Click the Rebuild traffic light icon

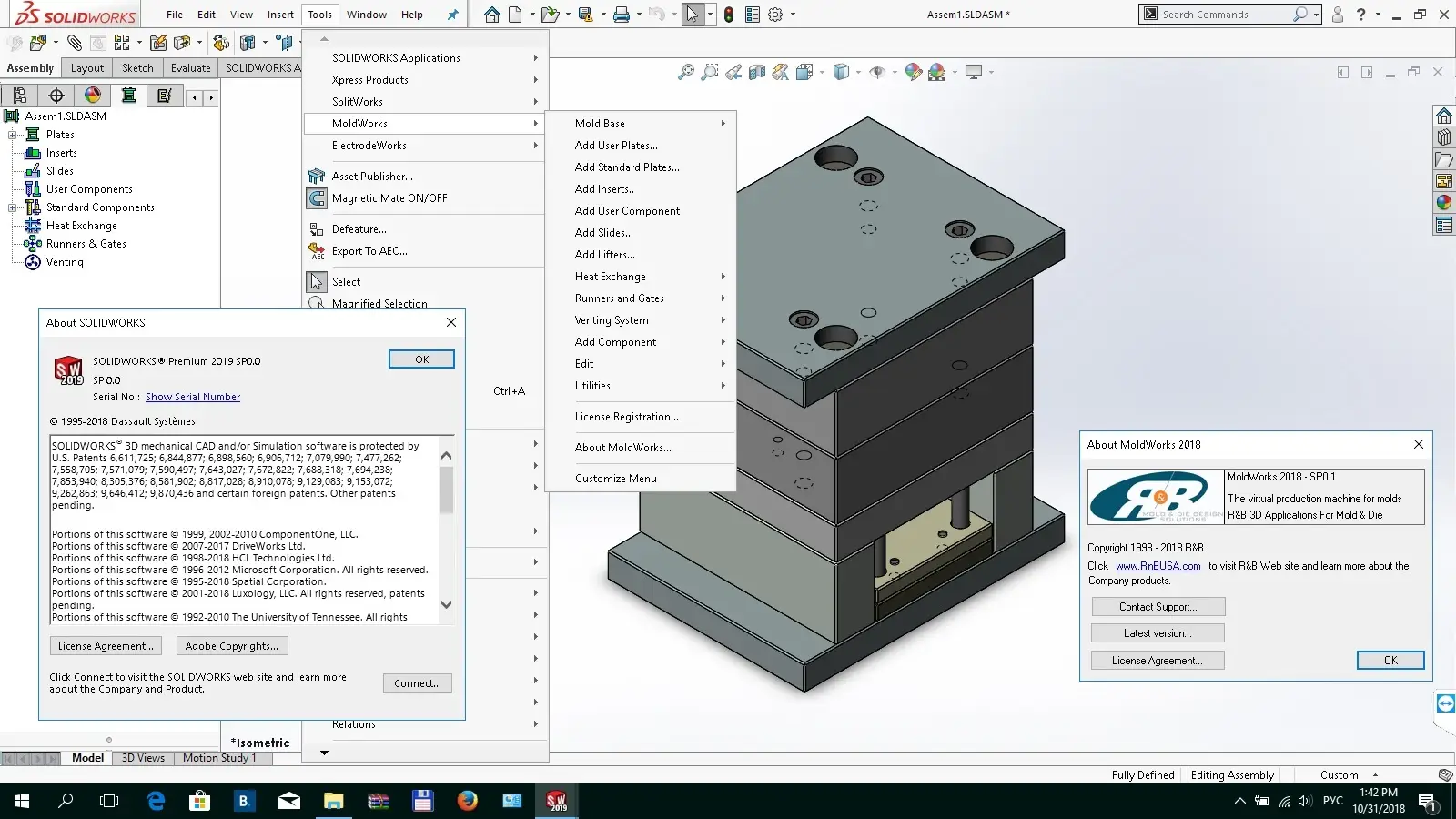[729, 15]
